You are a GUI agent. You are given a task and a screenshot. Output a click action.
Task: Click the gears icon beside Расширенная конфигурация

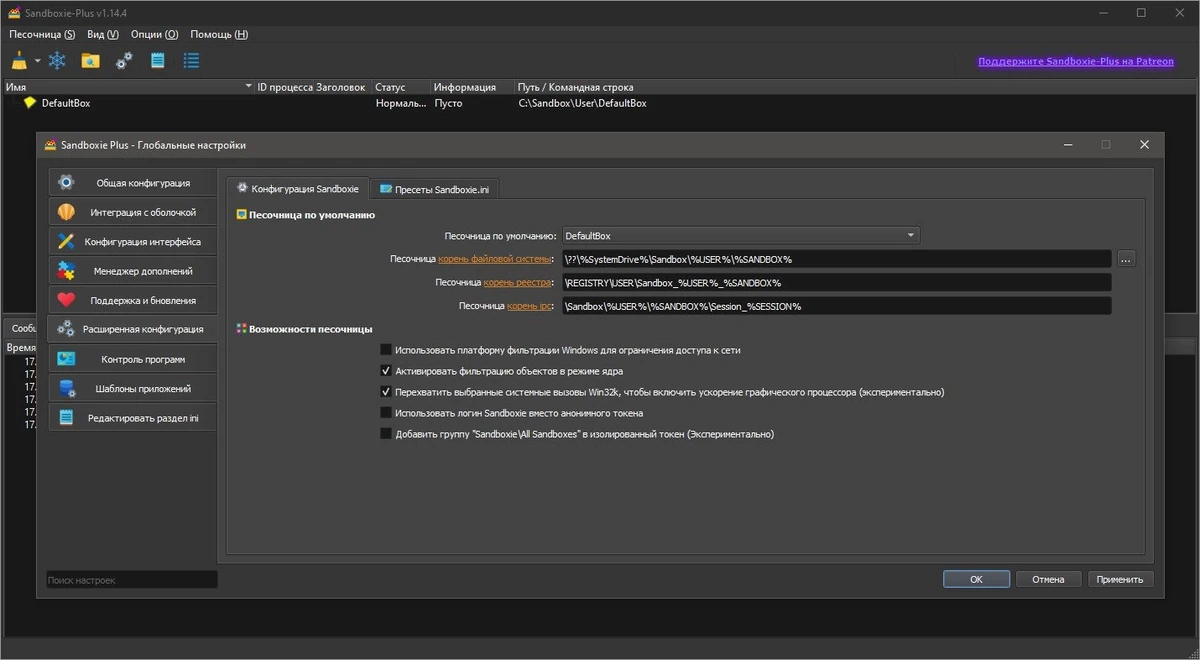point(66,329)
